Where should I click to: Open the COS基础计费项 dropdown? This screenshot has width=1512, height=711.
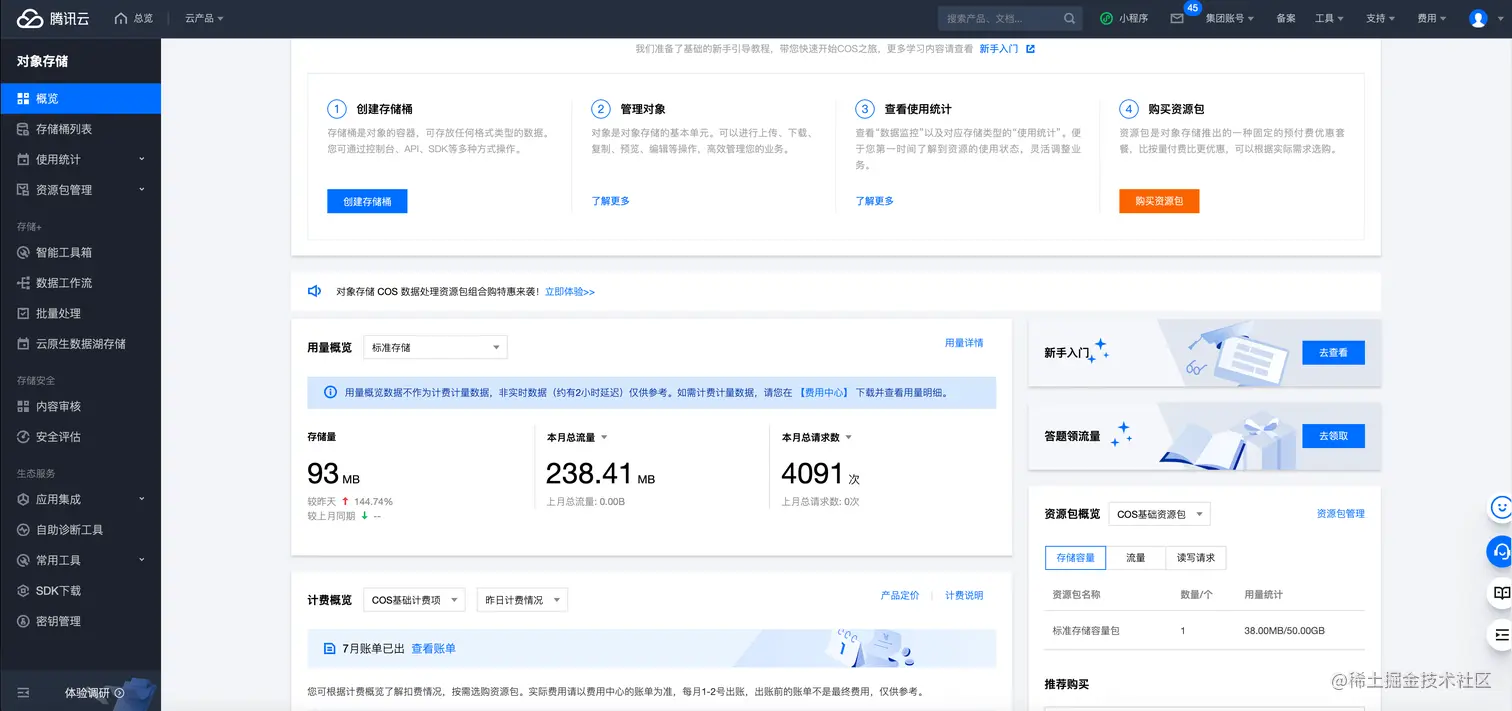[414, 600]
